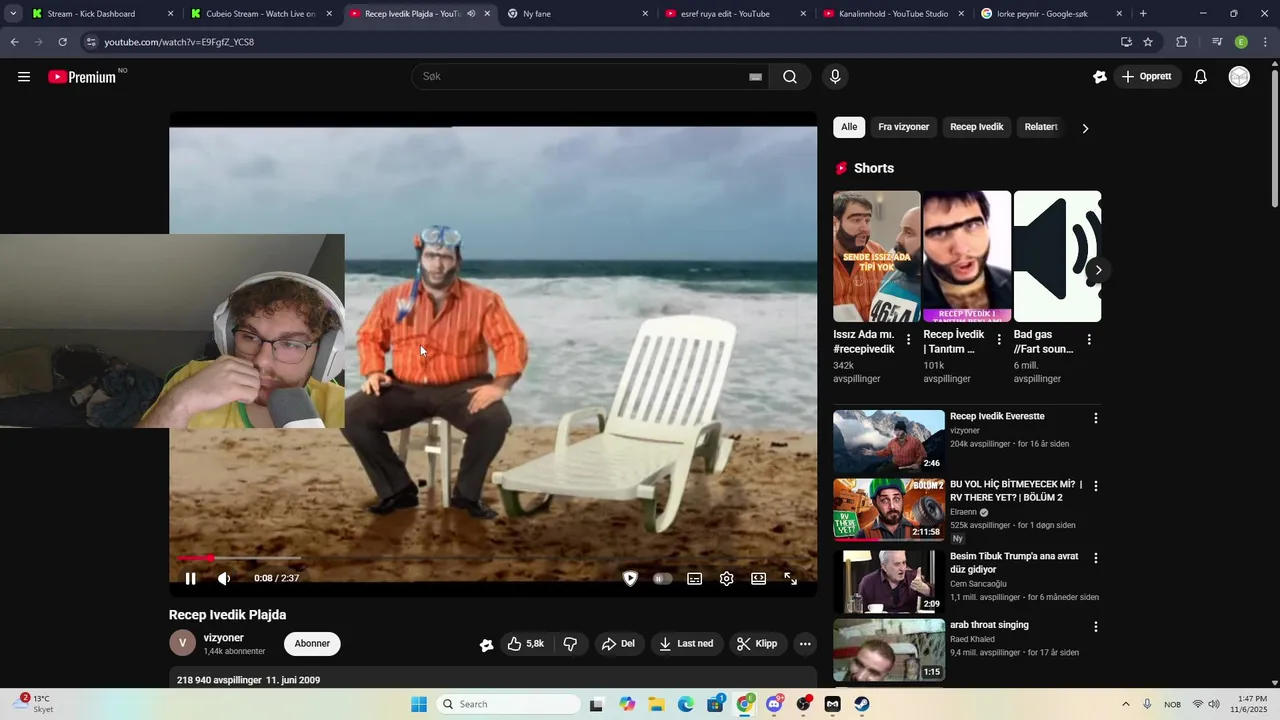Create content with Opprett button

tap(1146, 77)
